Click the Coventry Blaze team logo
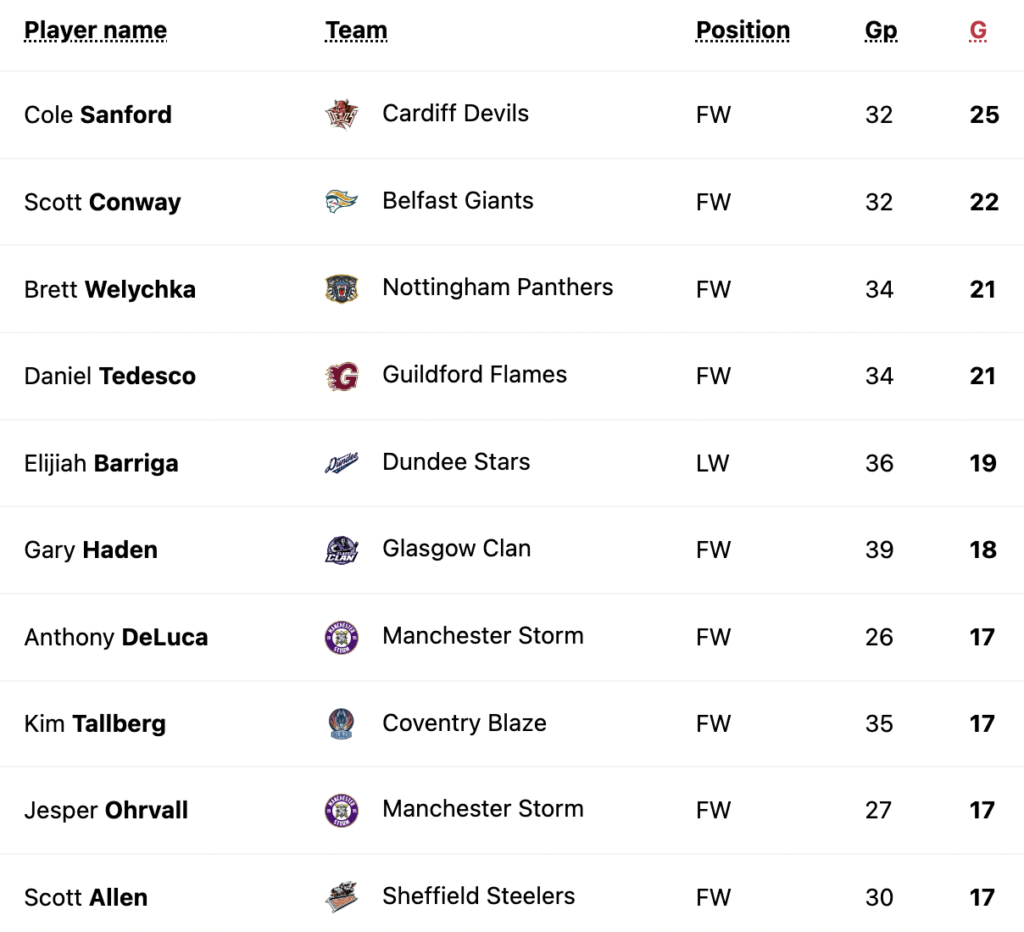The width and height of the screenshot is (1024, 932). pos(341,724)
